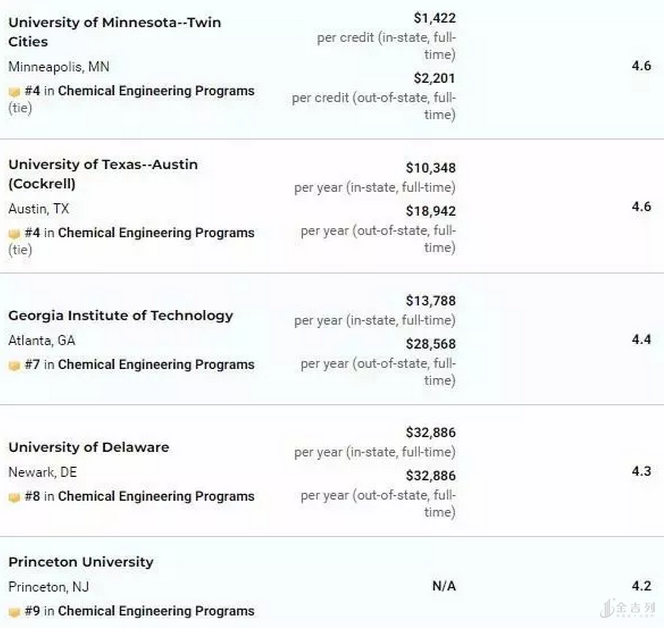The width and height of the screenshot is (664, 628).
Task: Click Chemical Engineering Programs under Delaware
Action: (156, 497)
